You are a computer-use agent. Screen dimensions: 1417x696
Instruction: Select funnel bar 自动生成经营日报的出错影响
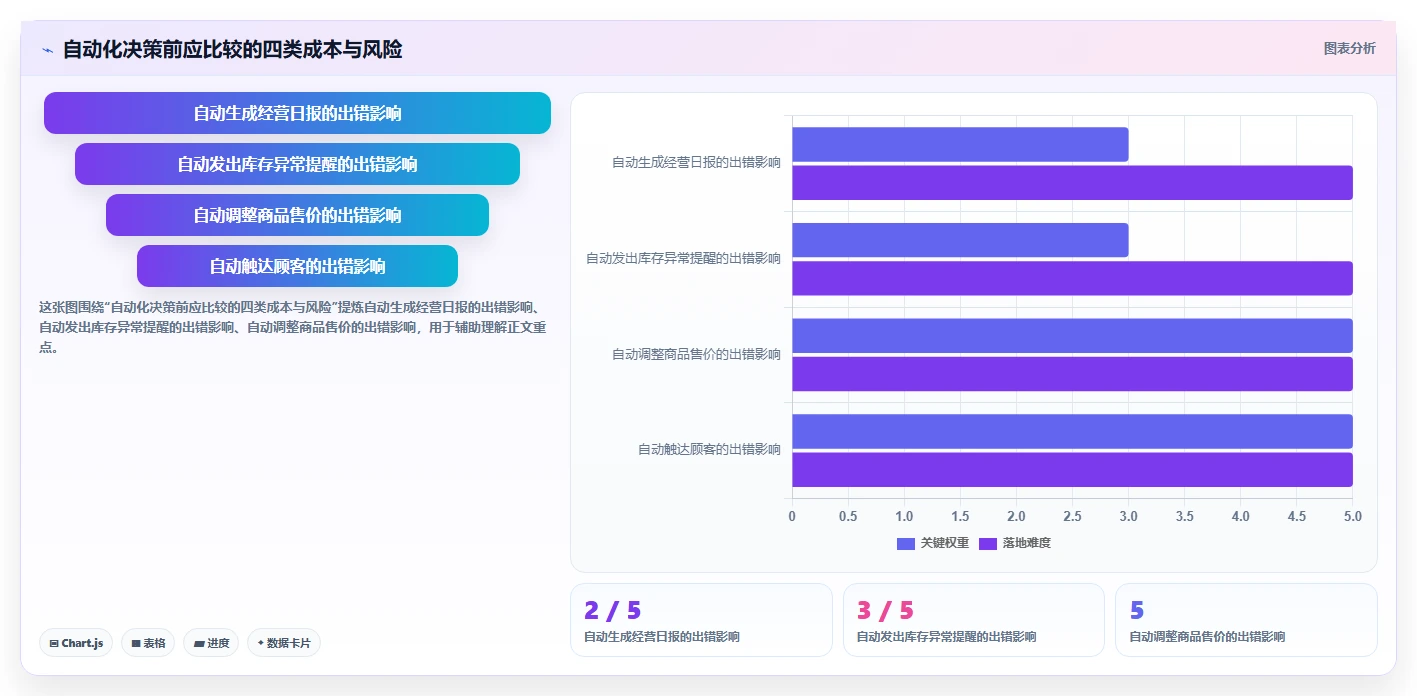click(x=297, y=113)
